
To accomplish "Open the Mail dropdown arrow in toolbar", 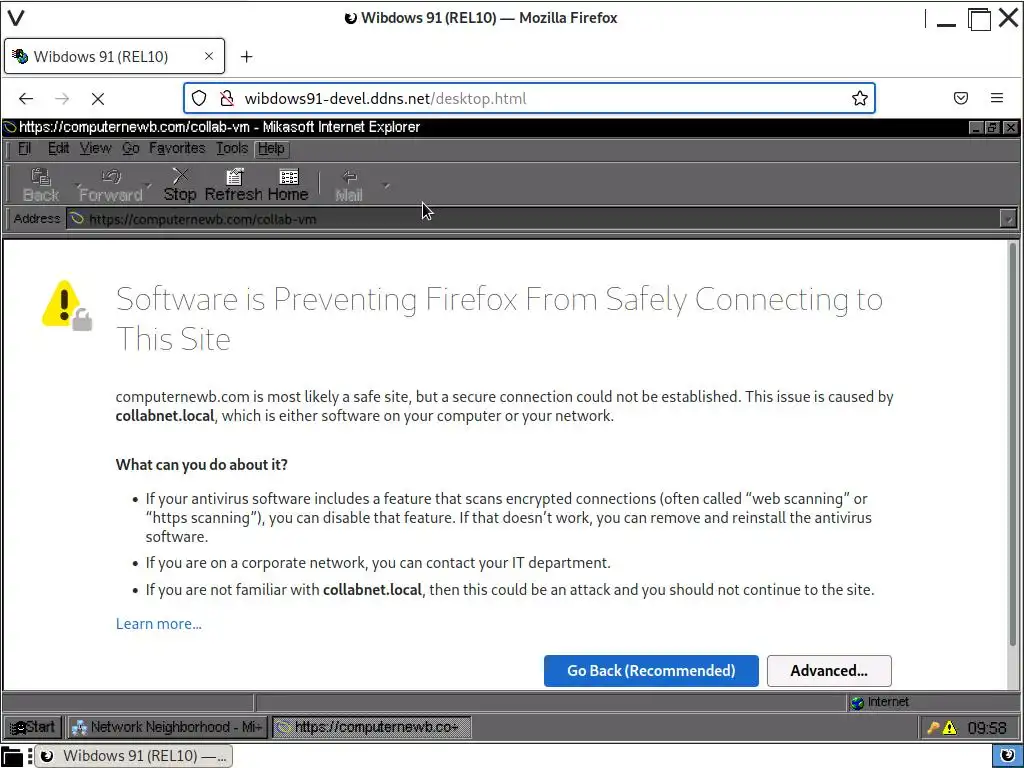I will click(x=386, y=186).
